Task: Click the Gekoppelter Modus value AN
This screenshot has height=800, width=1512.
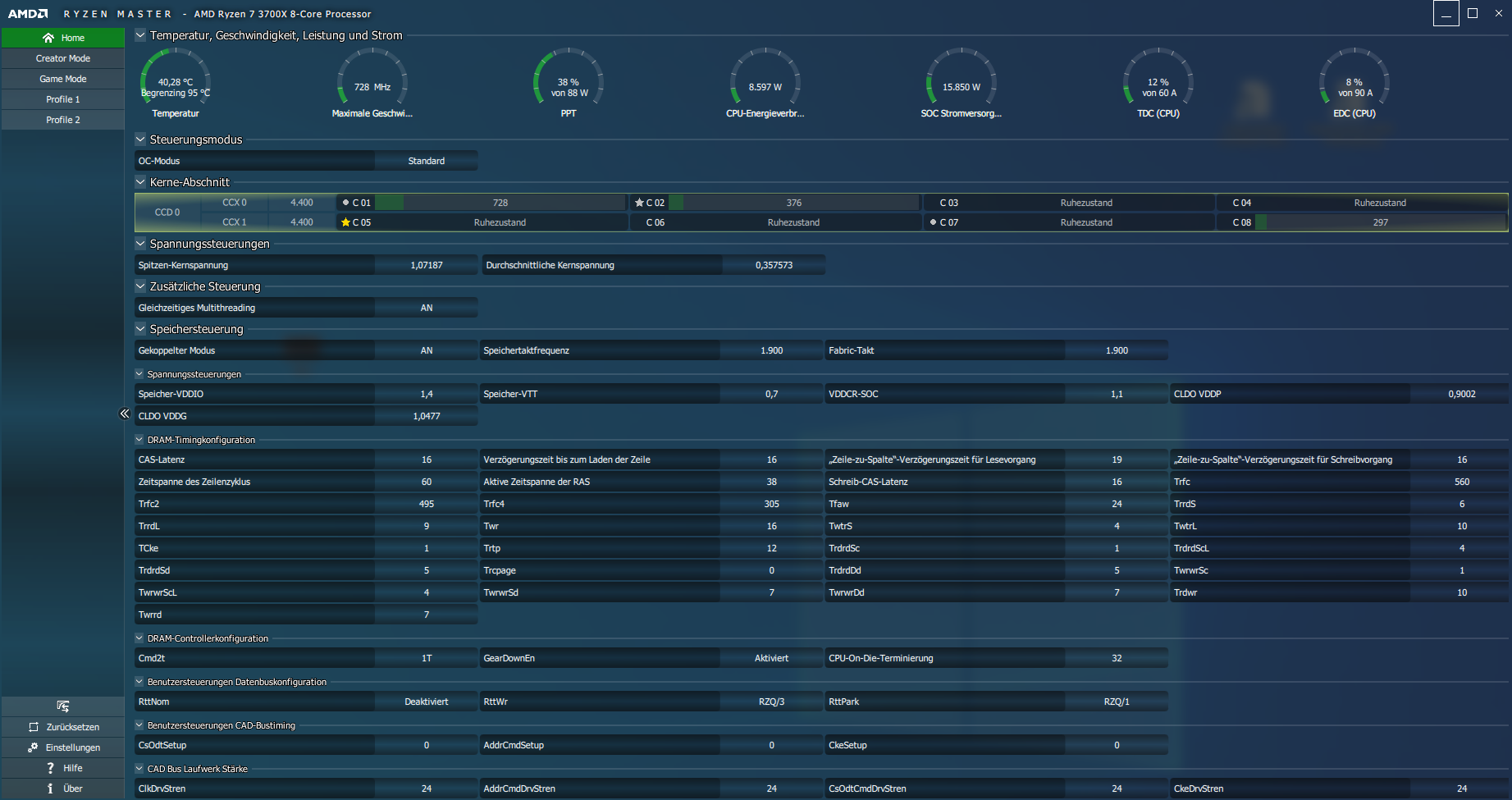Action: [427, 350]
